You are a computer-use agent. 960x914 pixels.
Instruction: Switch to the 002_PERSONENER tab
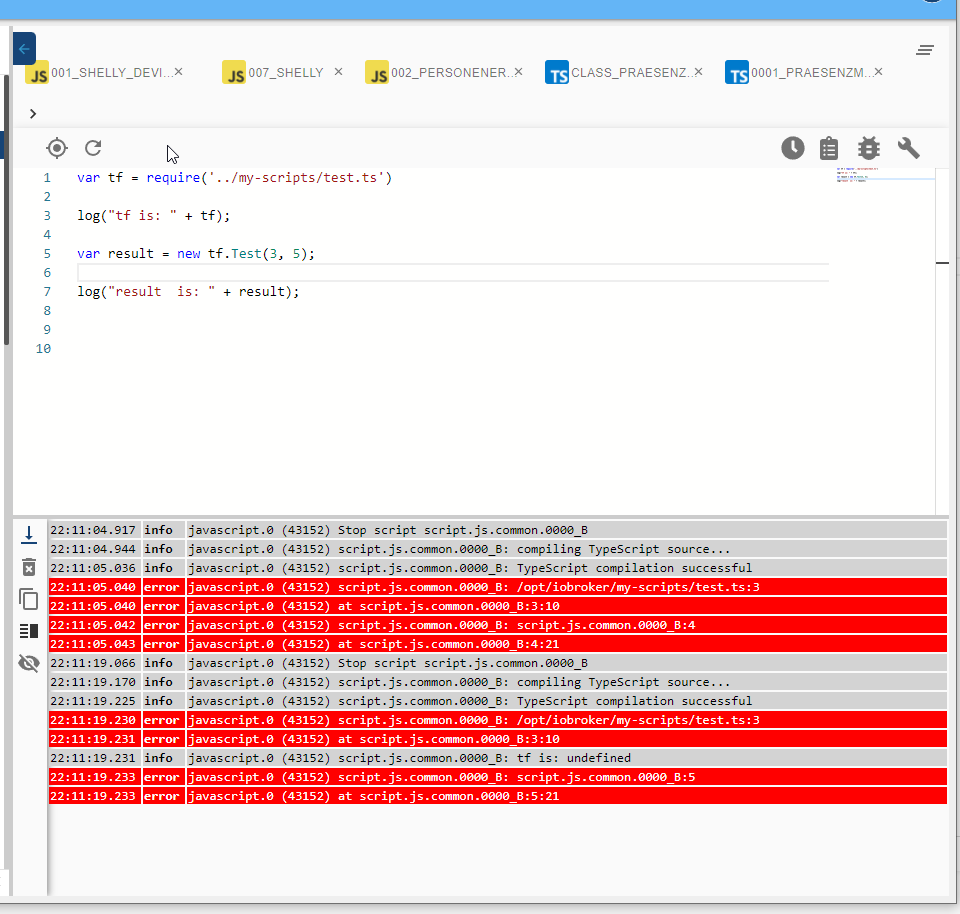click(450, 73)
